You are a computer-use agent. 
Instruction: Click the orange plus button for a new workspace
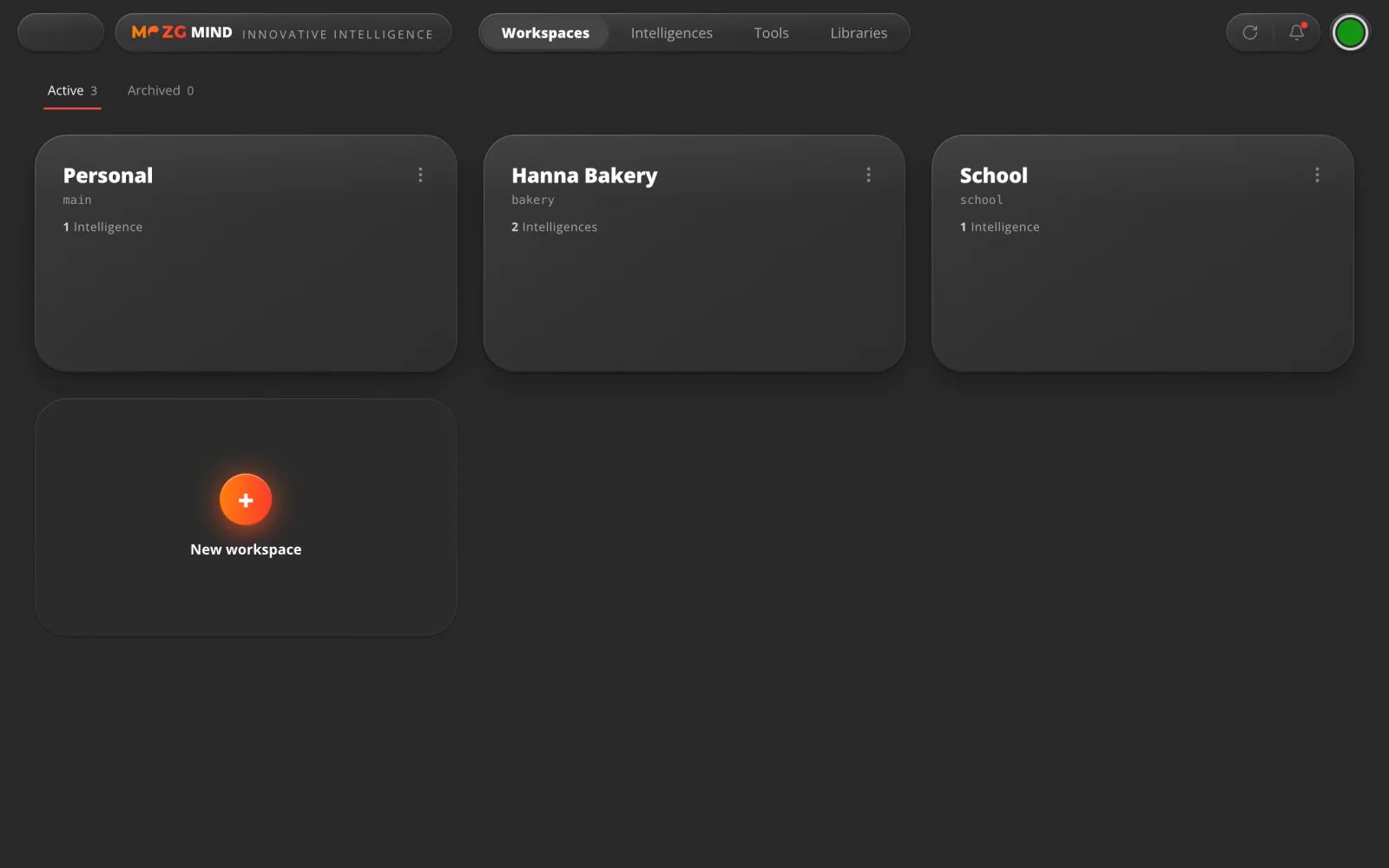click(246, 500)
